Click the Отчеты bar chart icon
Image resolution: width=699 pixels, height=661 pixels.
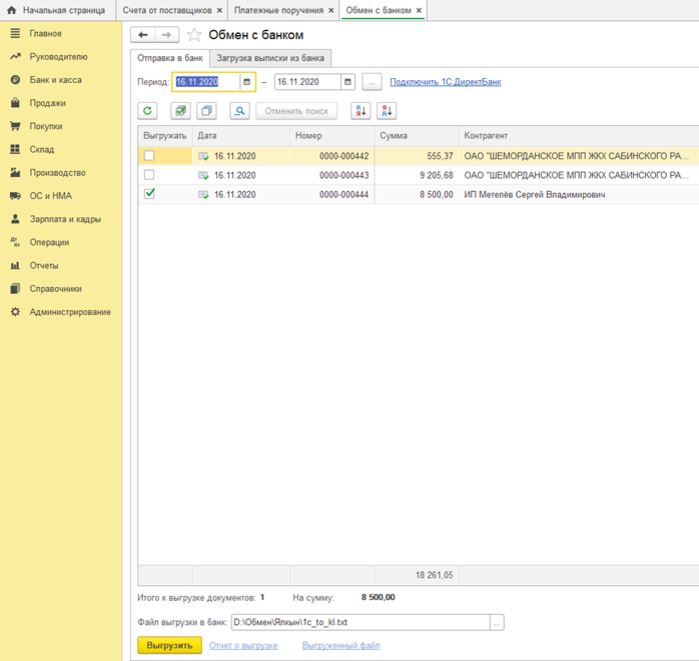(15, 265)
